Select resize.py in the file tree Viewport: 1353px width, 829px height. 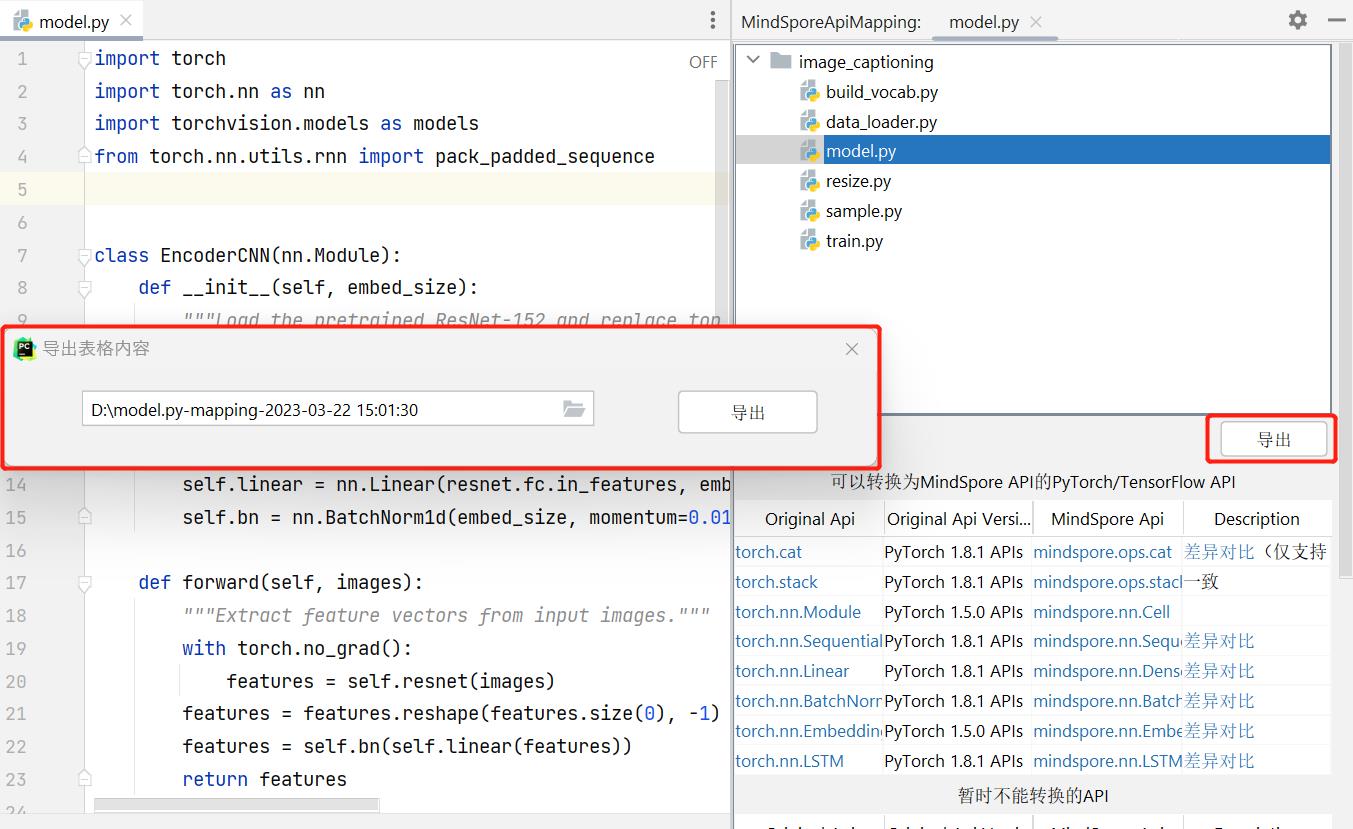[858, 181]
